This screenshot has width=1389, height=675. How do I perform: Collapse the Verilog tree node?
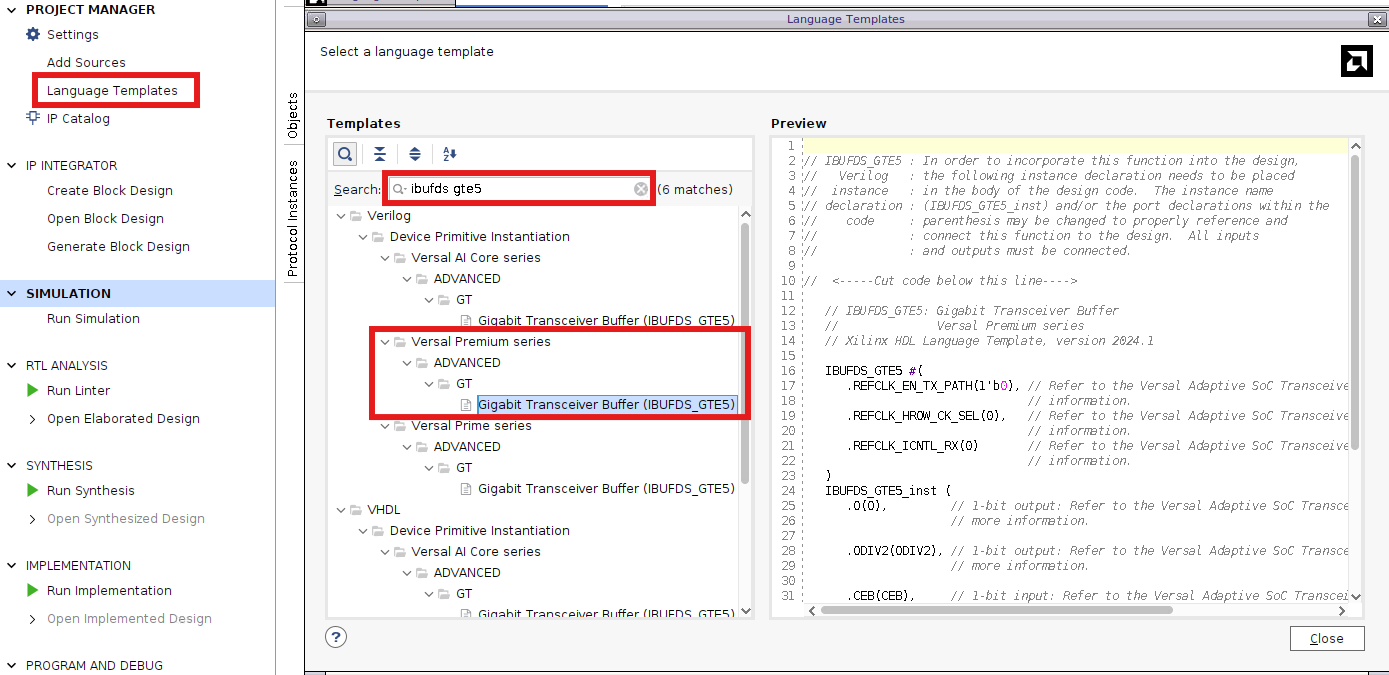coord(341,215)
